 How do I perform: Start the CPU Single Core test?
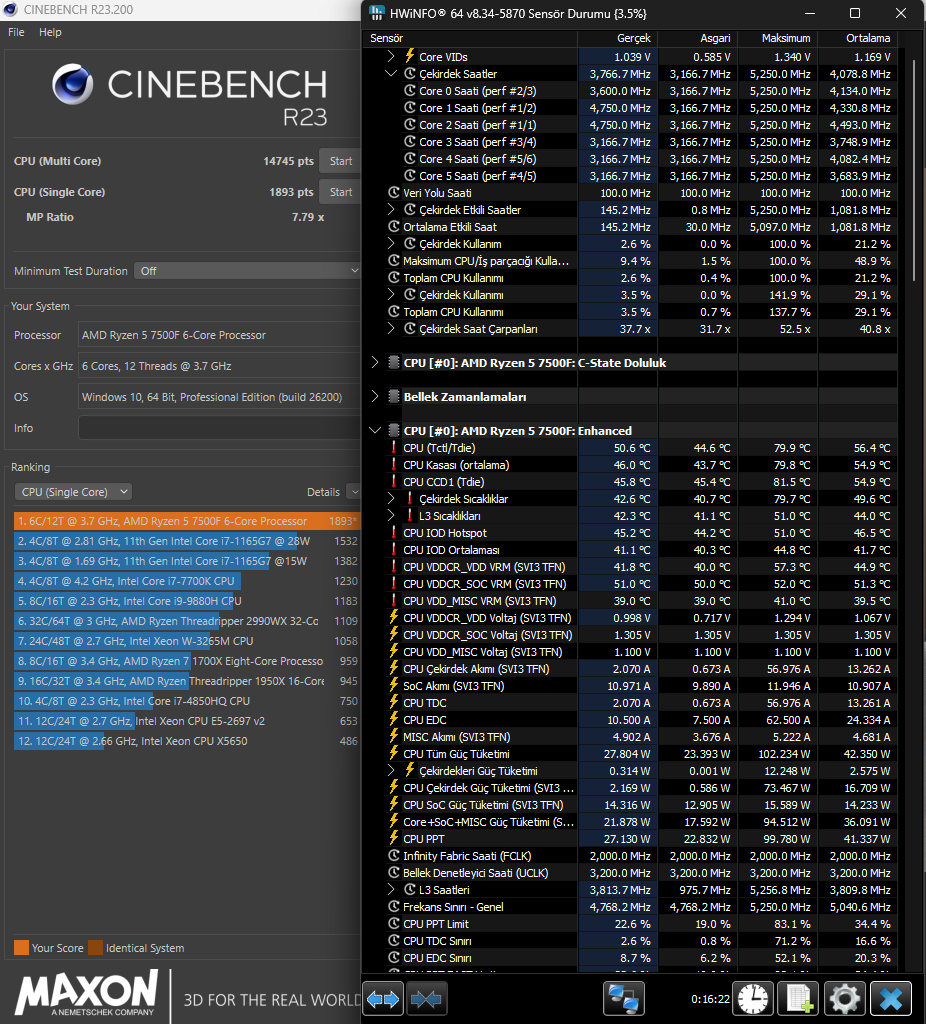340,192
